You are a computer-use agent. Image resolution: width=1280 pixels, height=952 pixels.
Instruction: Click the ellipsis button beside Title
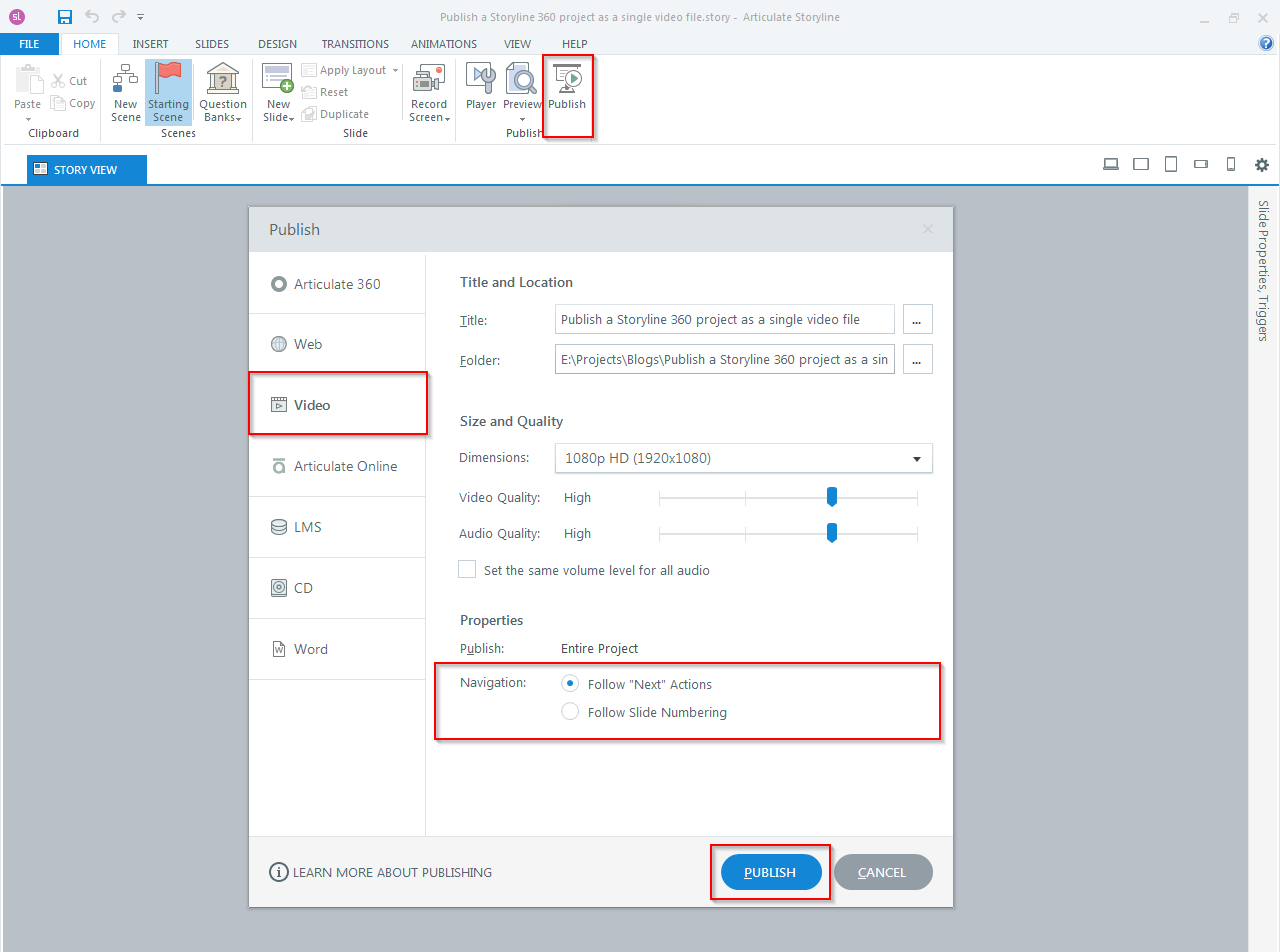918,320
